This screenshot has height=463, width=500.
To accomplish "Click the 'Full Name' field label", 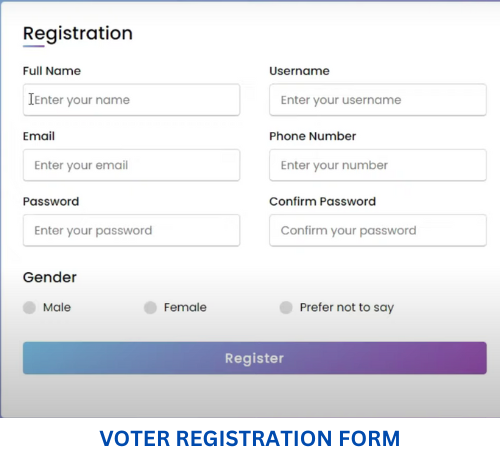I will click(52, 71).
